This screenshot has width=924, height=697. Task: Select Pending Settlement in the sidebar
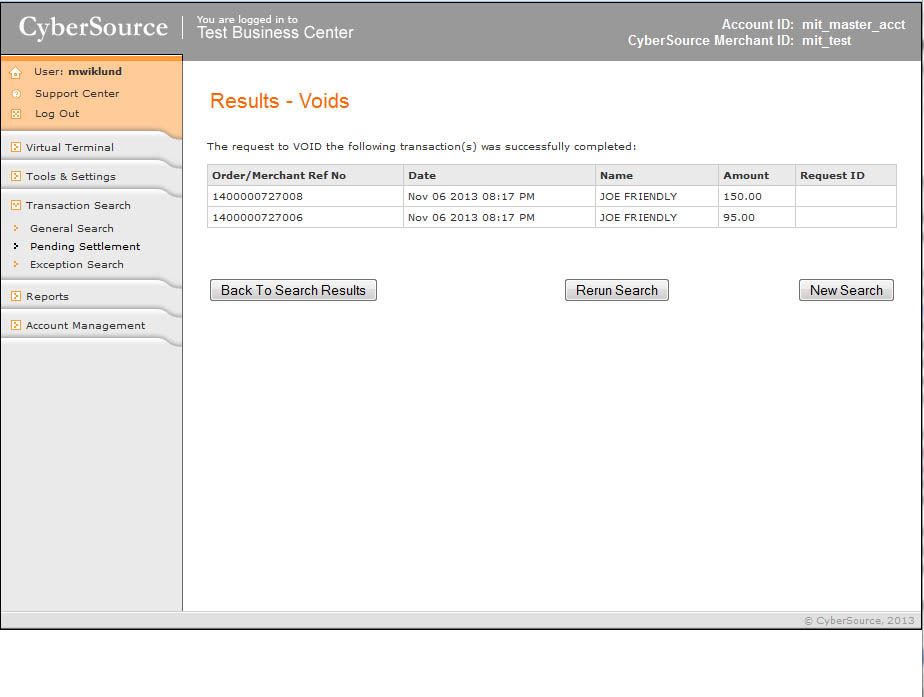point(85,246)
